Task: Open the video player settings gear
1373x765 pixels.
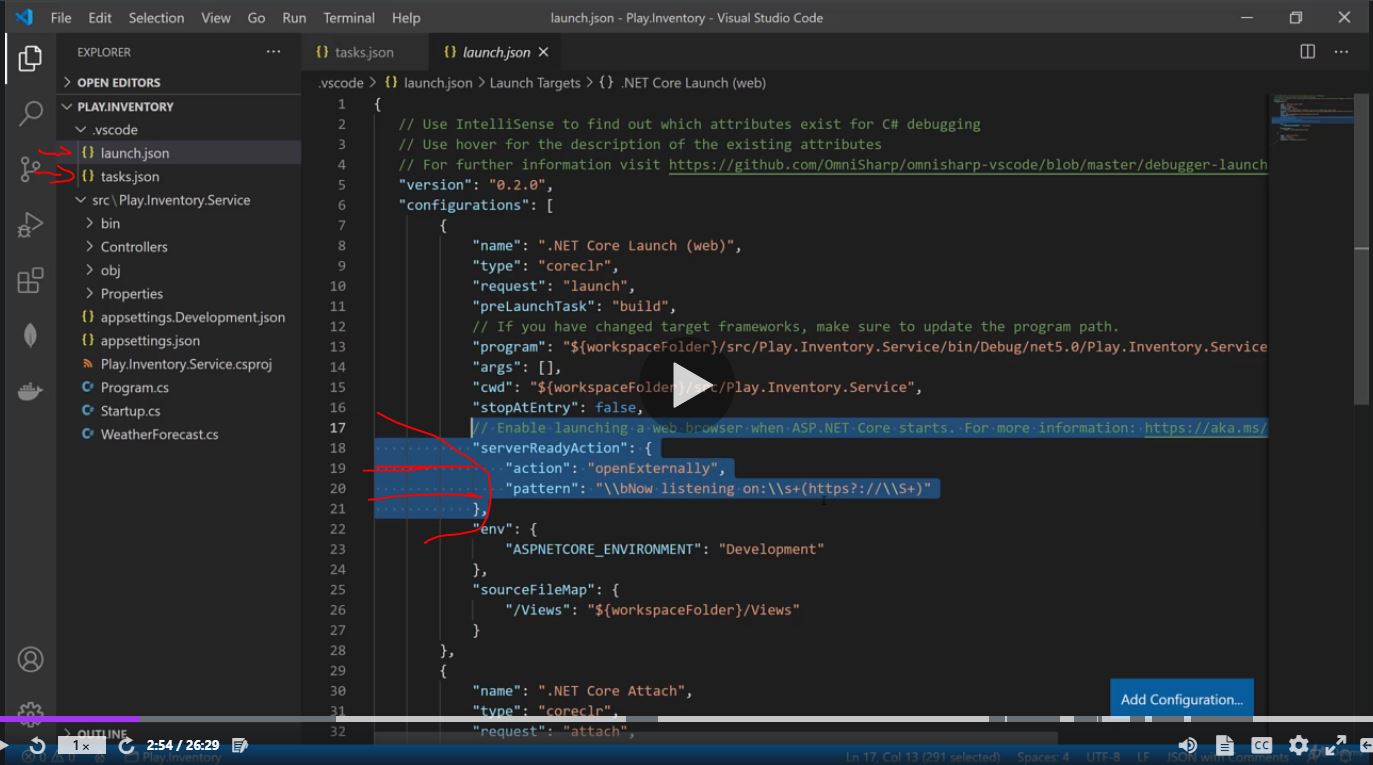Action: coord(1299,745)
